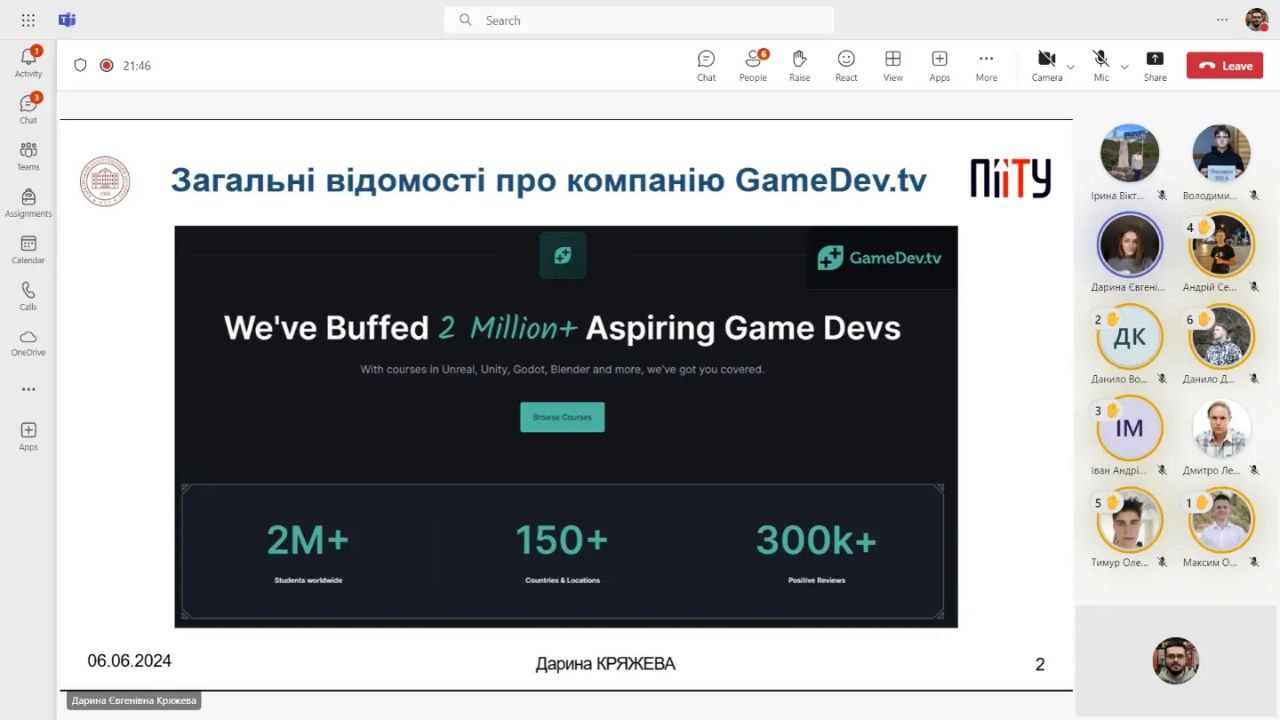Open the React emoji menu
The height and width of the screenshot is (720, 1280).
(x=846, y=65)
